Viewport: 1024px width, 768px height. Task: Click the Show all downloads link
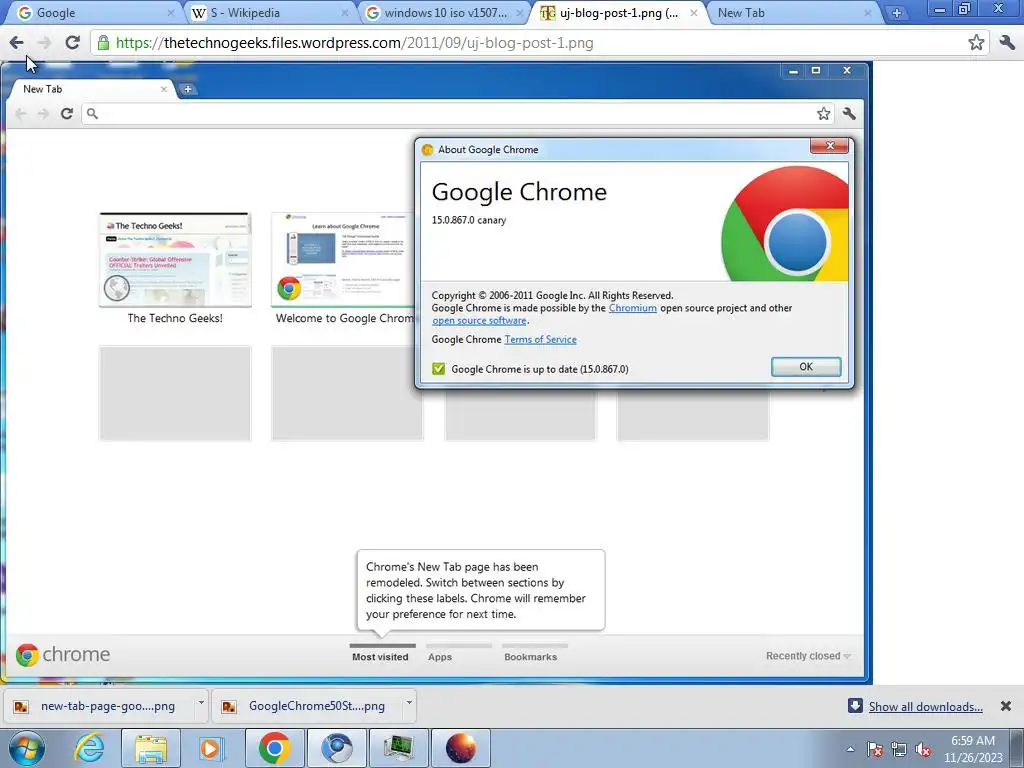925,707
